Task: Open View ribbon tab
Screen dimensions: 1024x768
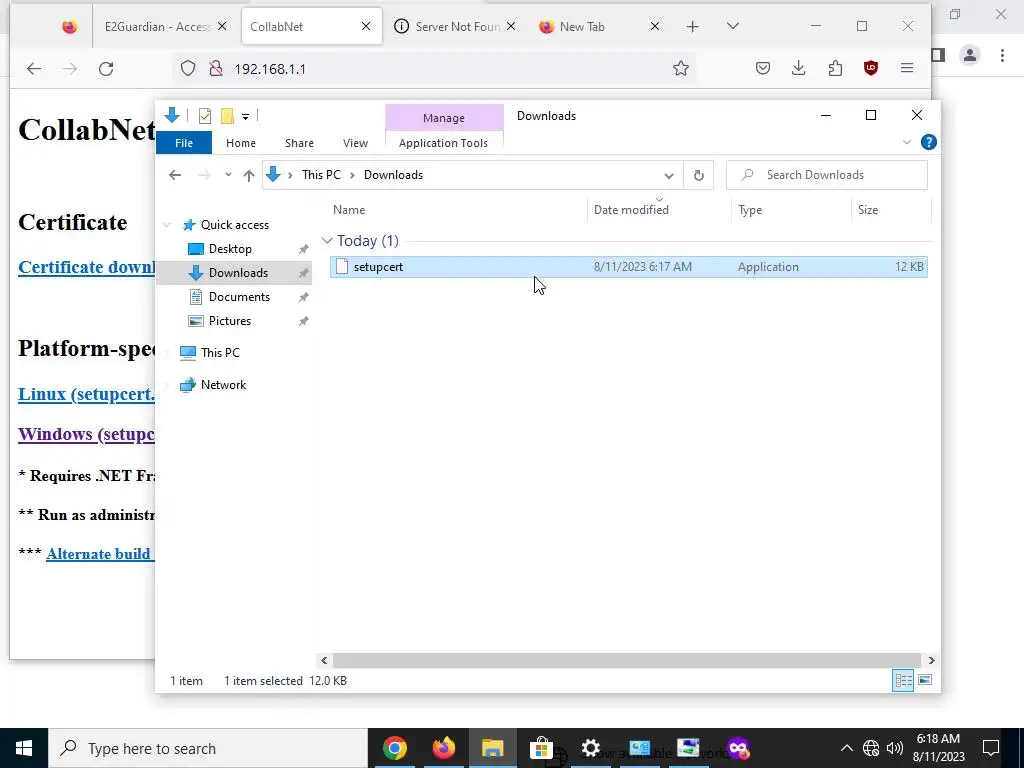Action: tap(355, 143)
